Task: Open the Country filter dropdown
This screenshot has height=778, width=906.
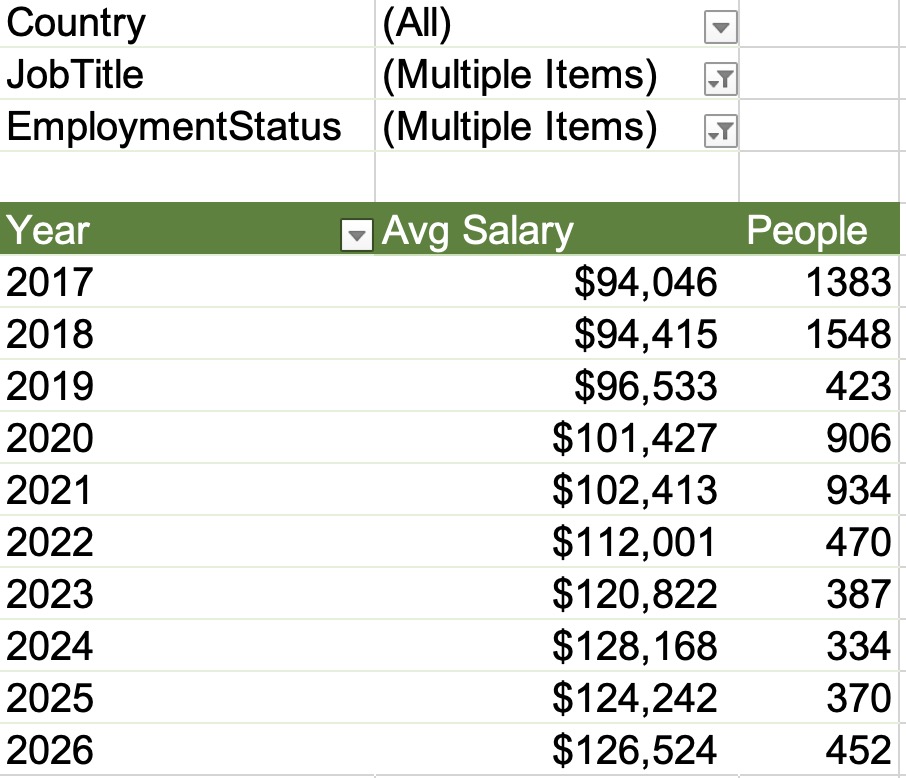Action: tap(720, 29)
